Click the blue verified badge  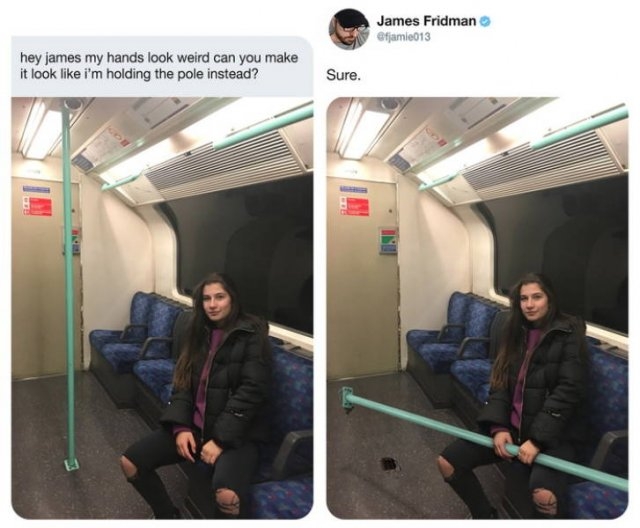click(x=486, y=21)
